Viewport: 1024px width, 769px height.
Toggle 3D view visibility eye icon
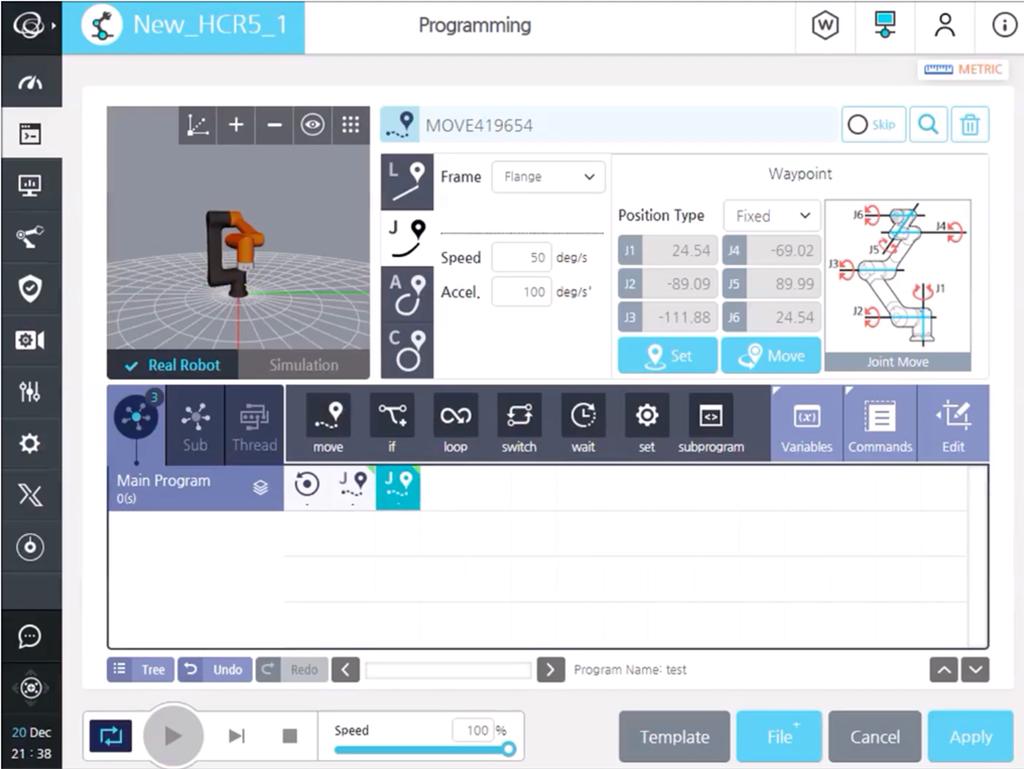(x=313, y=125)
